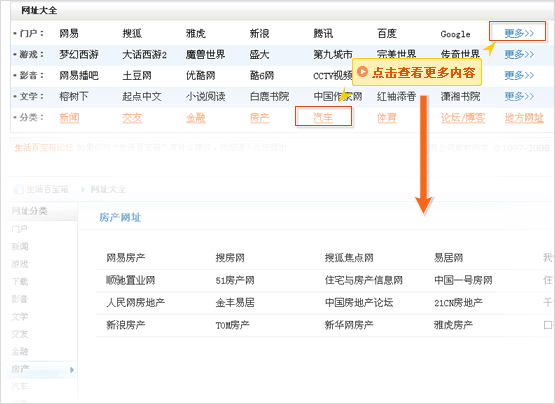Open the 金丰易居 link
The image size is (555, 404).
click(235, 302)
